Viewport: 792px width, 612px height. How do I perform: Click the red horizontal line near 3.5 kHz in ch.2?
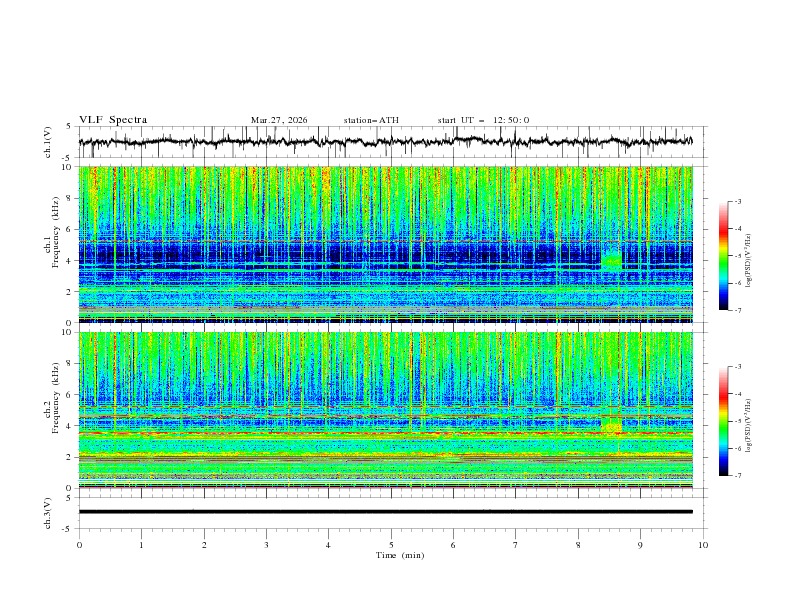tap(385, 433)
